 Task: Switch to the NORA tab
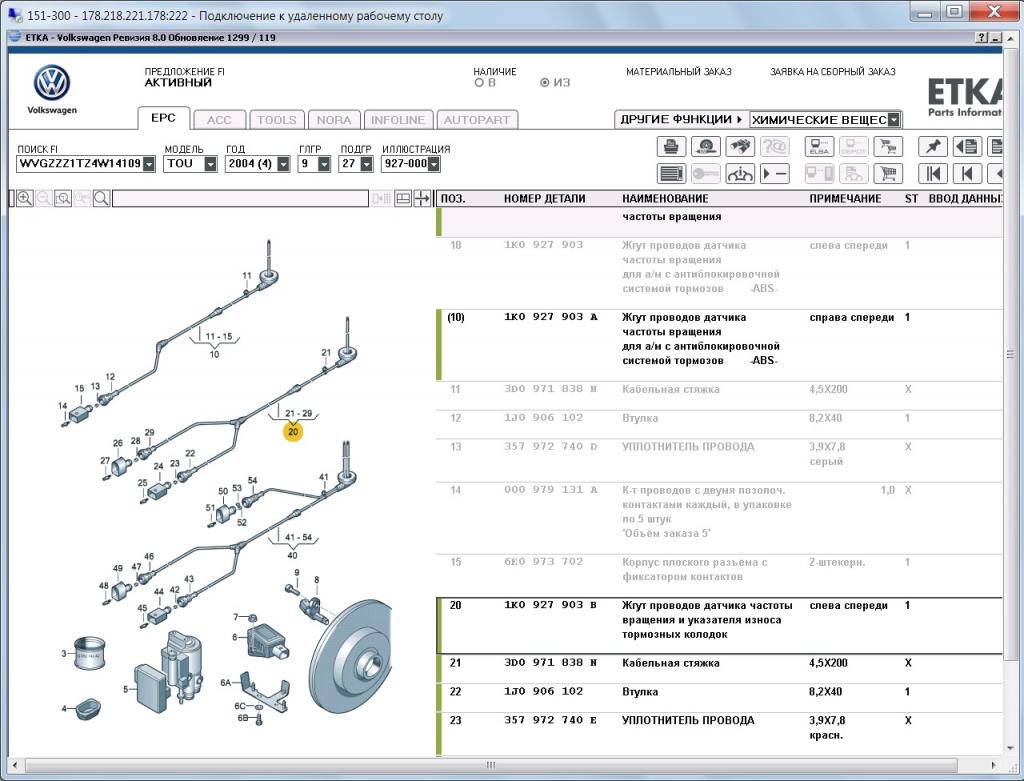[x=334, y=120]
